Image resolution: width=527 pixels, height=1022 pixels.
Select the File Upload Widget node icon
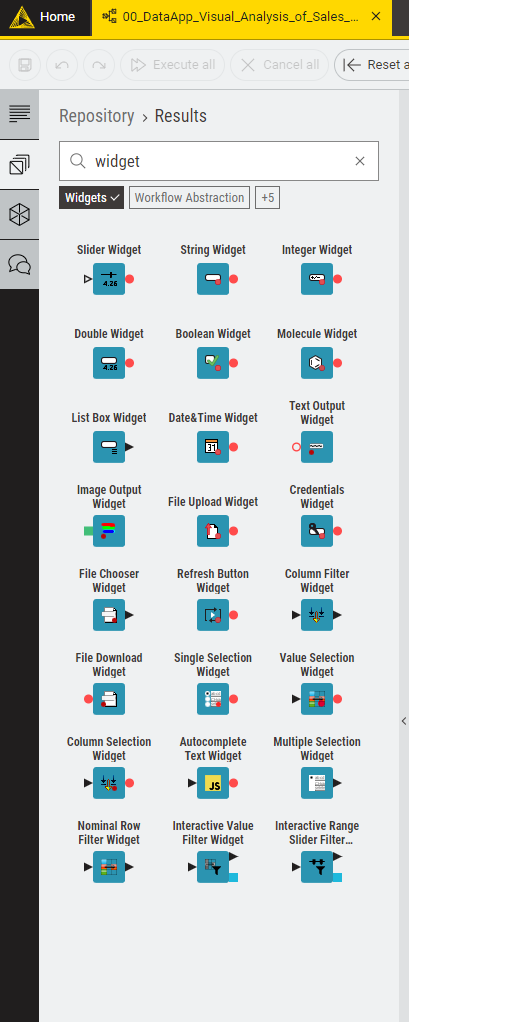(x=213, y=531)
